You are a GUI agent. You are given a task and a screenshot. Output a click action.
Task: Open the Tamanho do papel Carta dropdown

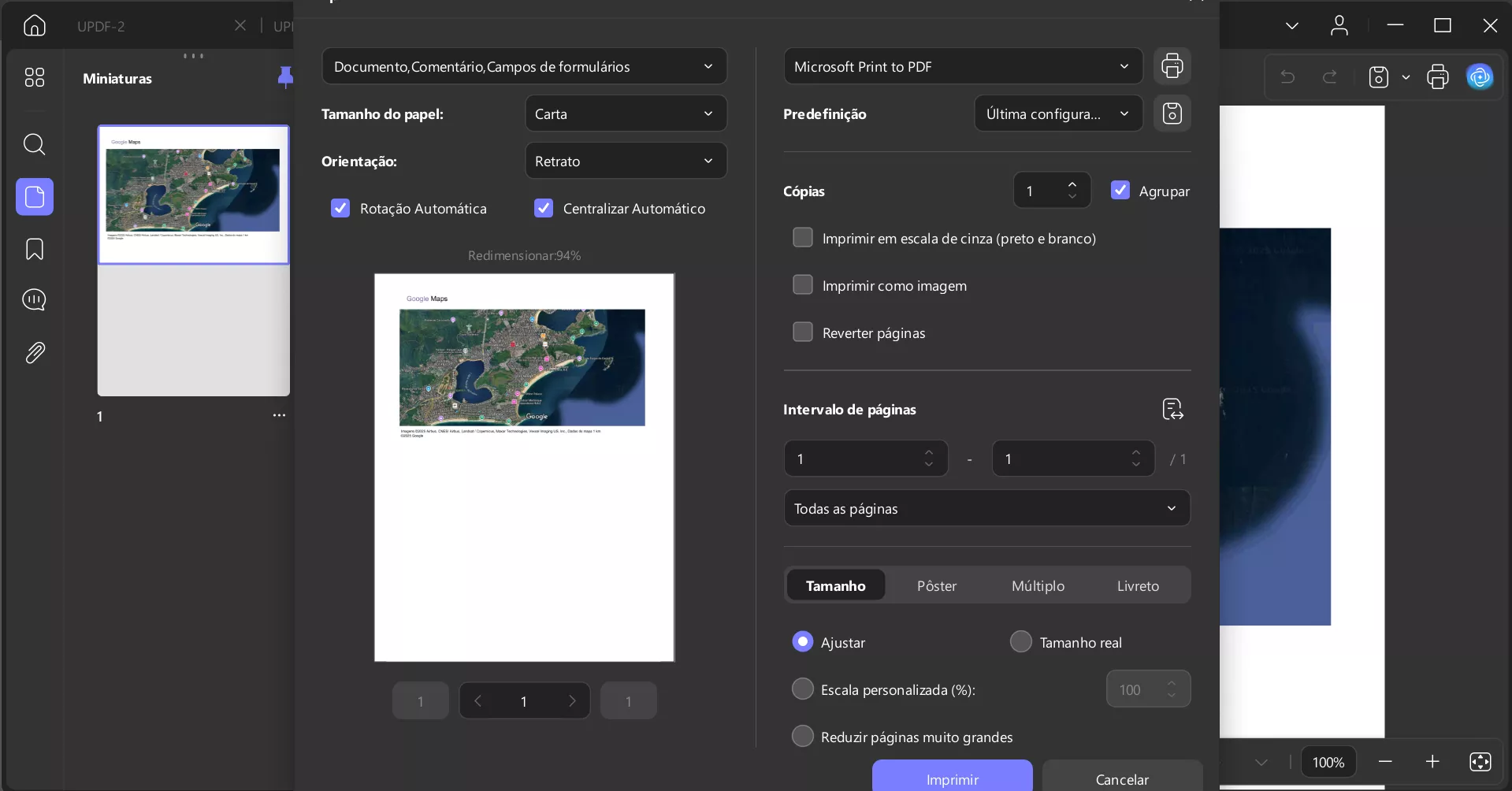pyautogui.click(x=626, y=113)
